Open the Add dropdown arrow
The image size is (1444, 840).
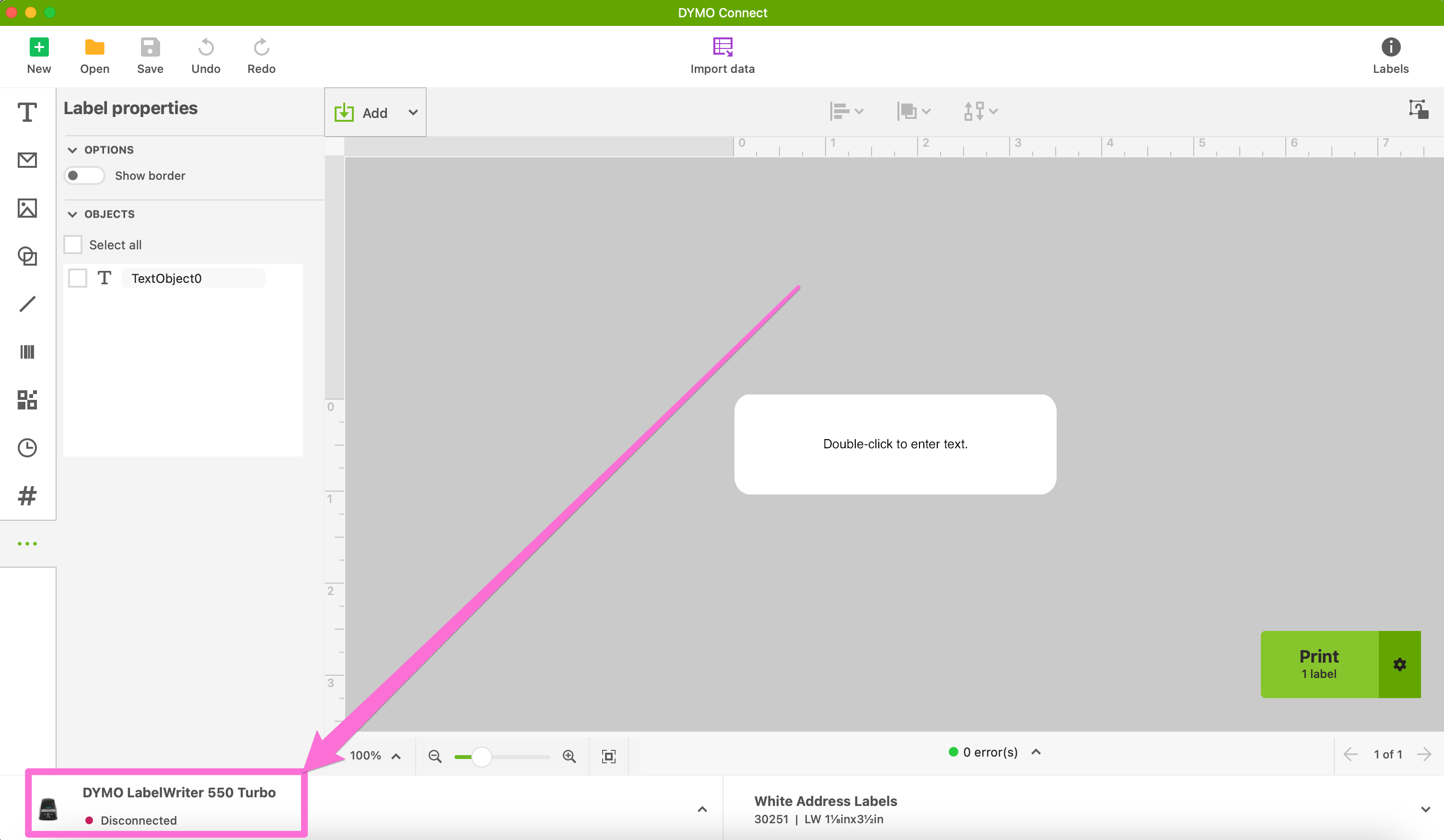(413, 112)
